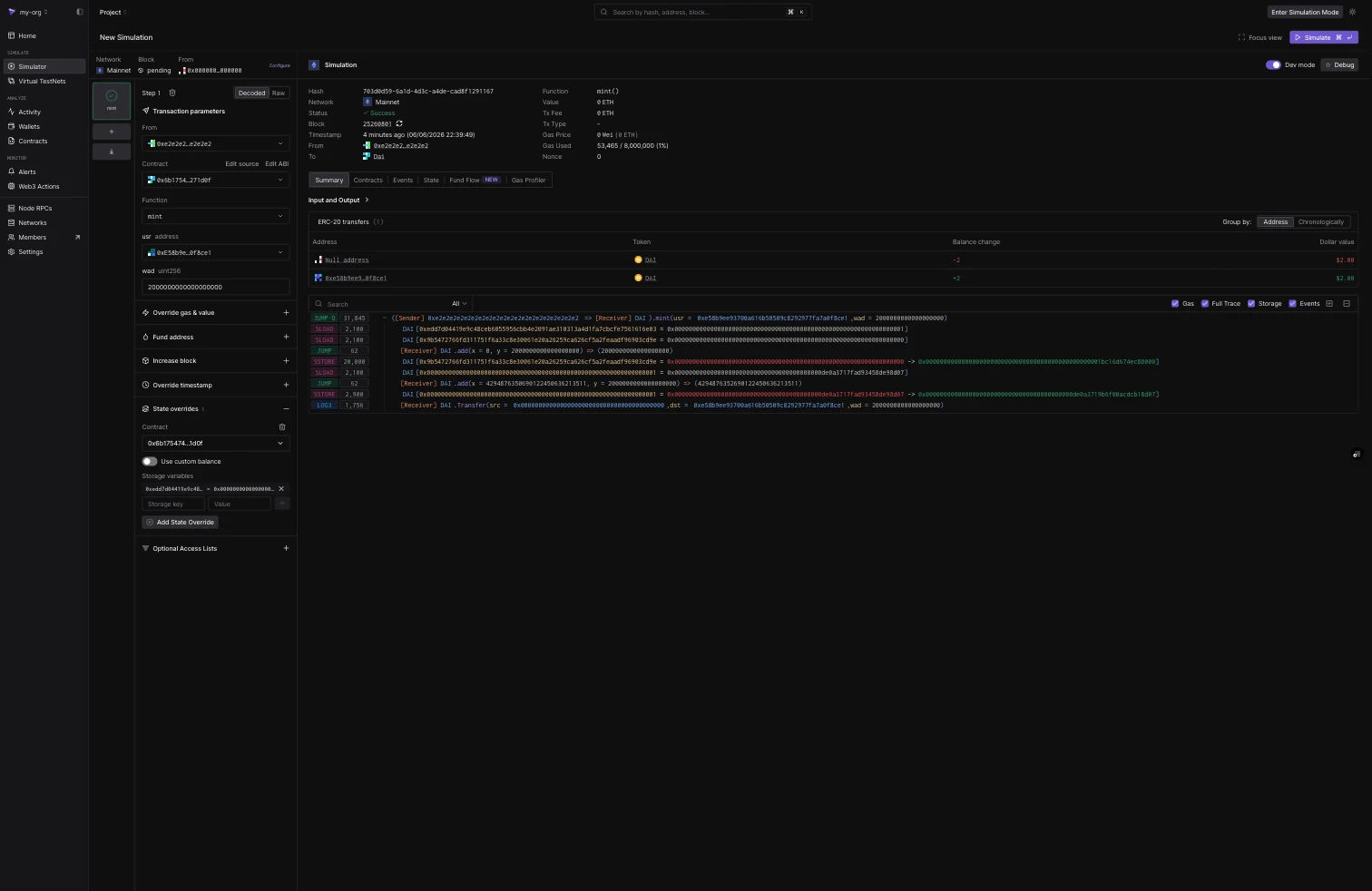Screen dimensions: 1372x891
Task: Uncheck the Gas trace checkbox
Action: point(1175,303)
